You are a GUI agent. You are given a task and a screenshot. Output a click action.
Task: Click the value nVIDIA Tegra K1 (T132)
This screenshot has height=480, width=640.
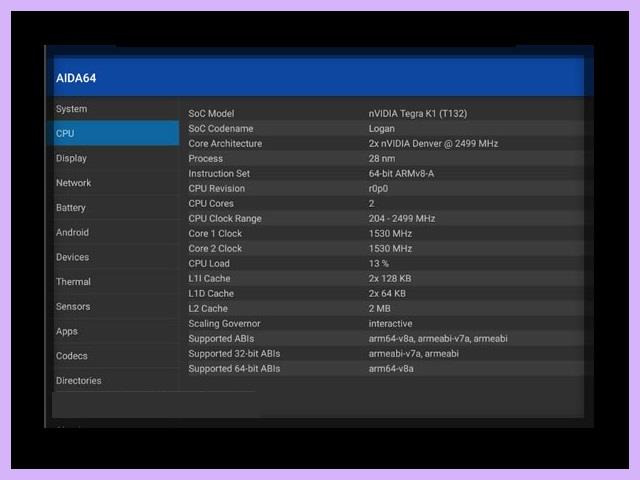pos(418,113)
